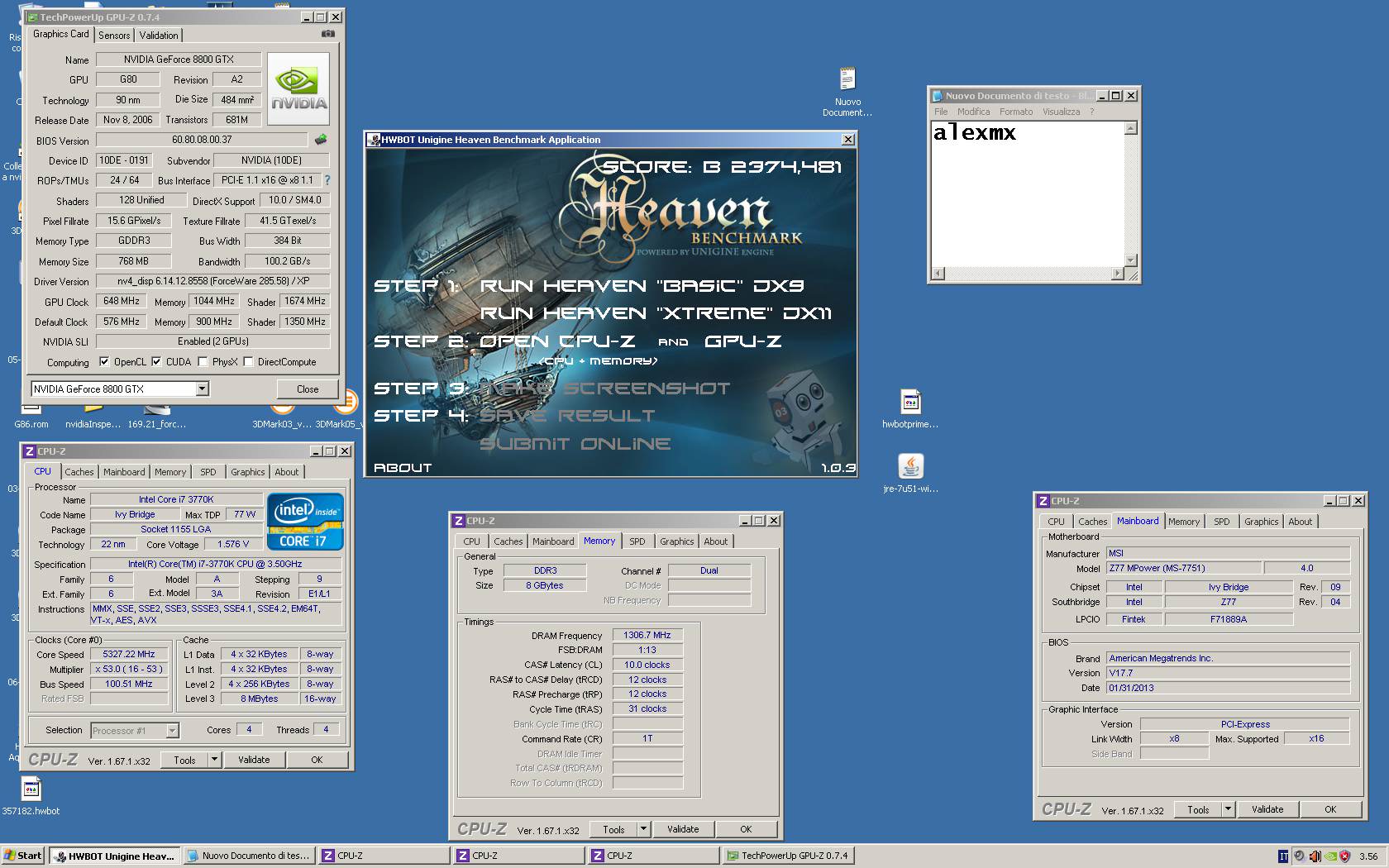Click Take Screenshot in Heaven window

pyautogui.click(x=604, y=389)
